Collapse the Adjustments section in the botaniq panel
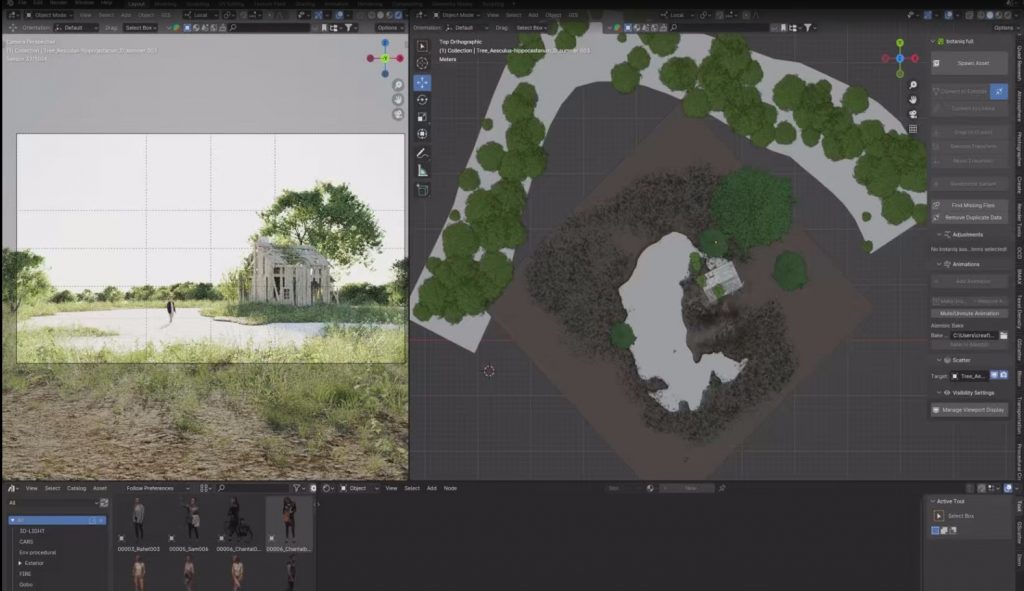Viewport: 1024px width, 591px height. tap(939, 234)
